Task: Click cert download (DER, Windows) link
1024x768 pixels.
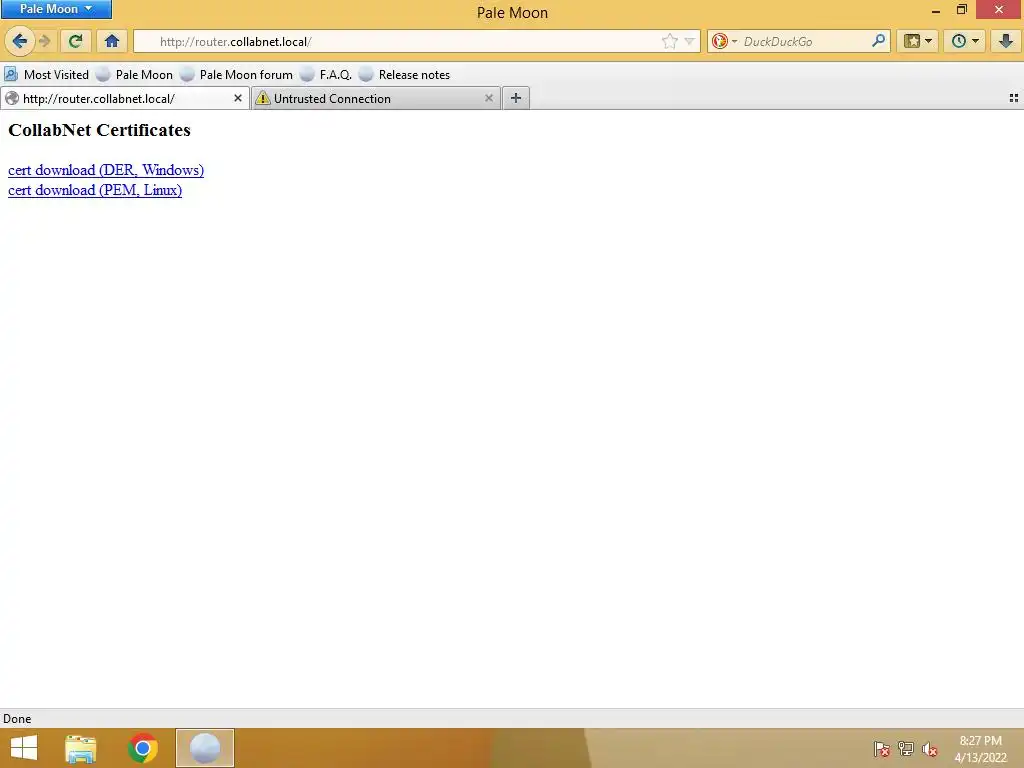Action: 106,170
